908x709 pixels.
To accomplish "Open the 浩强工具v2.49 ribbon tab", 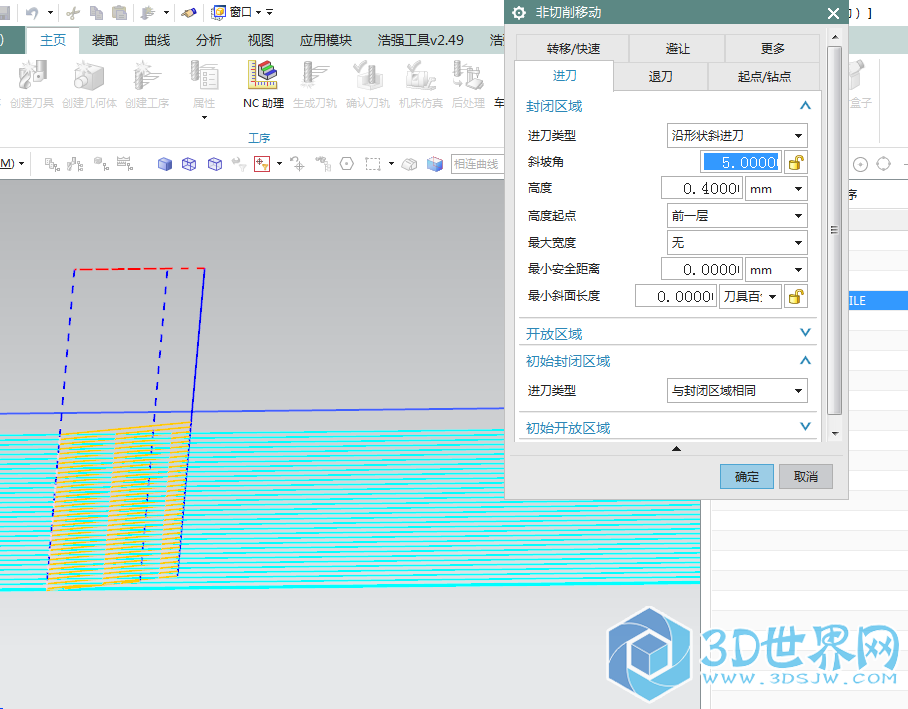I will tap(420, 40).
